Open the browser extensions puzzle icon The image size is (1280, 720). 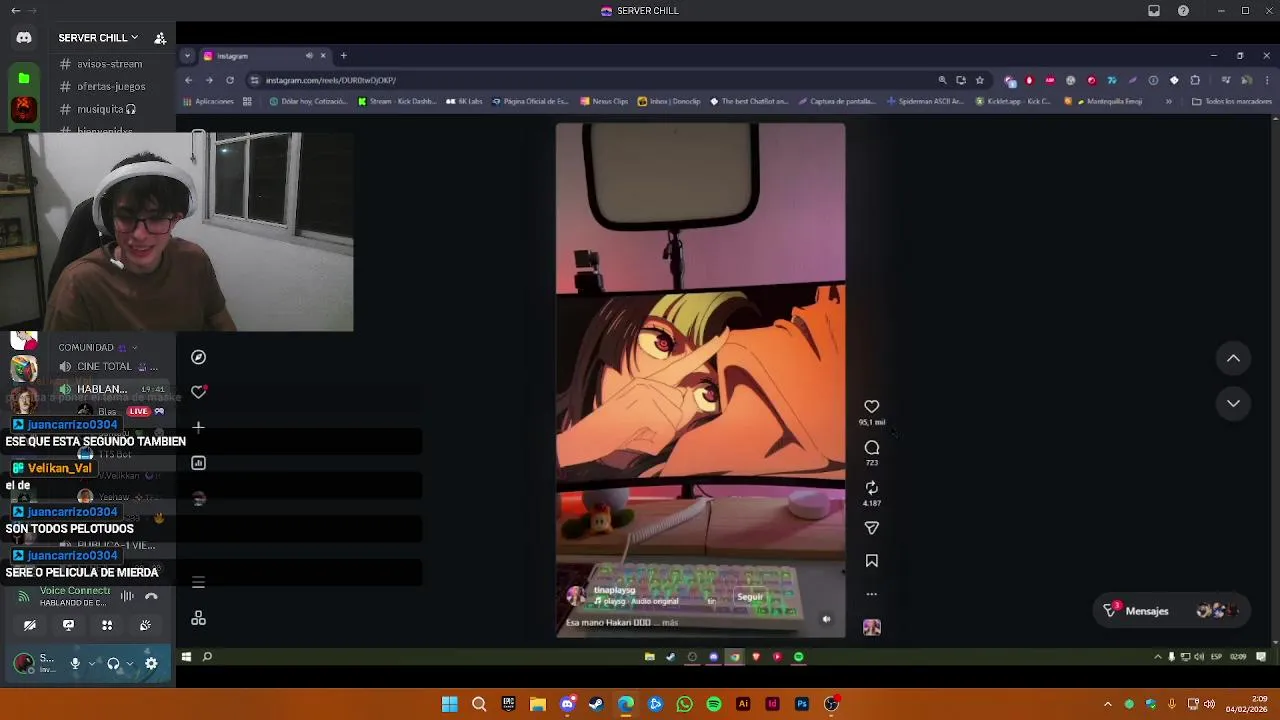coord(1195,80)
